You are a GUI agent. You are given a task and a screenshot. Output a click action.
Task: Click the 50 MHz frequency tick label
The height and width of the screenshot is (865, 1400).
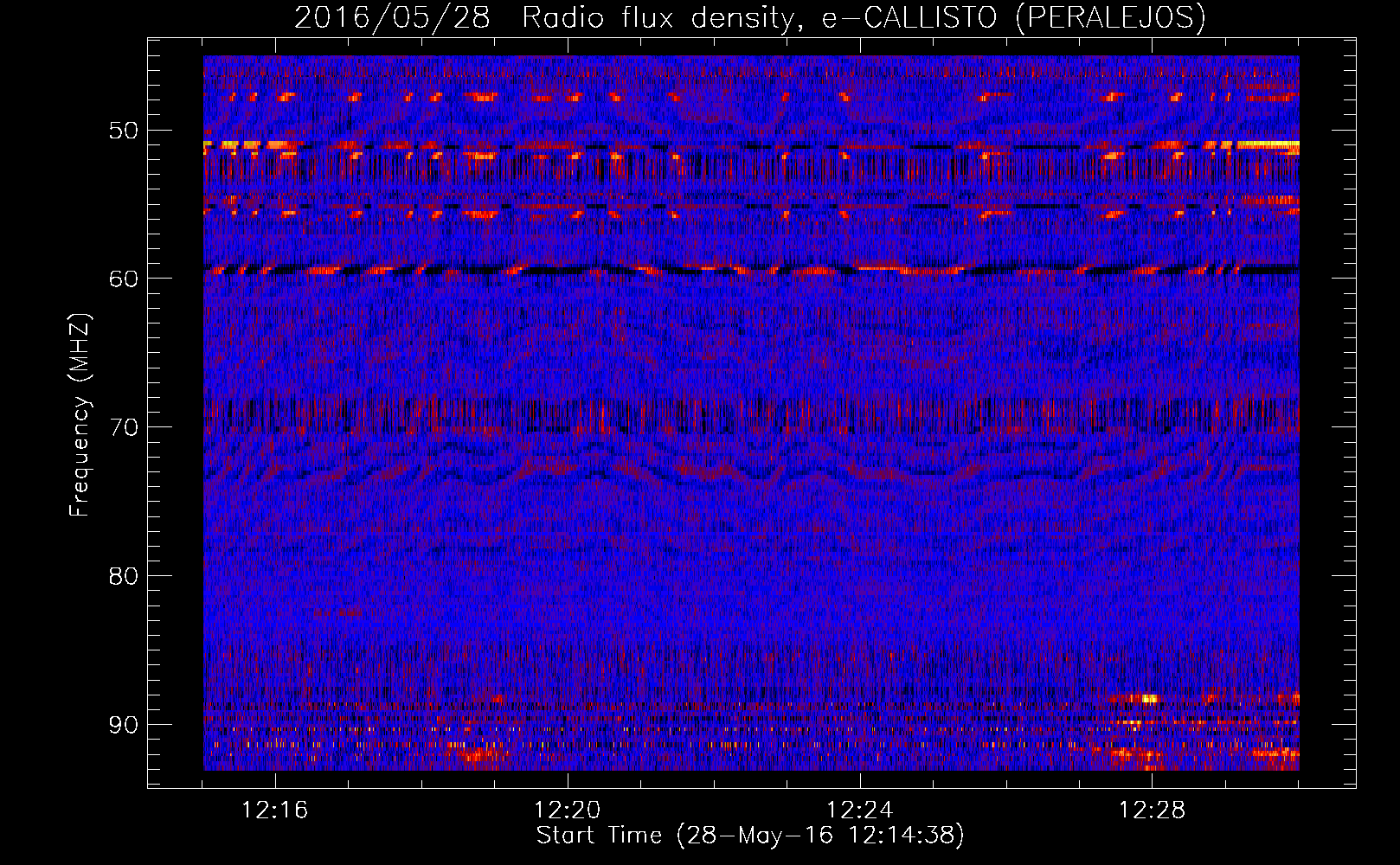click(123, 131)
